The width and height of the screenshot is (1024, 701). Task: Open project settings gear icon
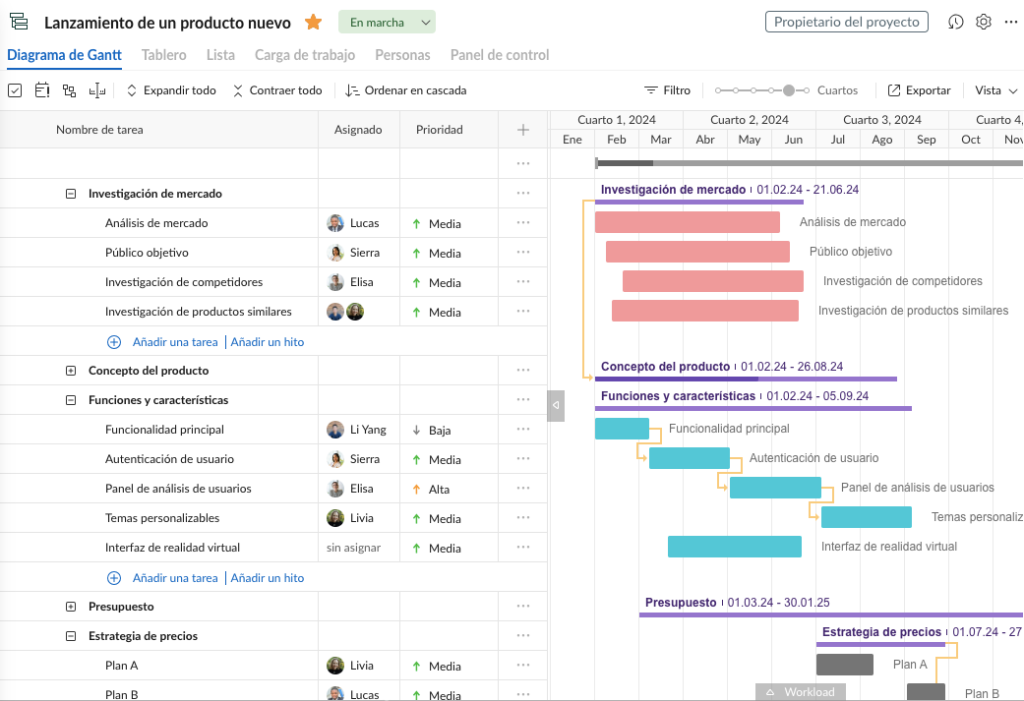click(984, 22)
